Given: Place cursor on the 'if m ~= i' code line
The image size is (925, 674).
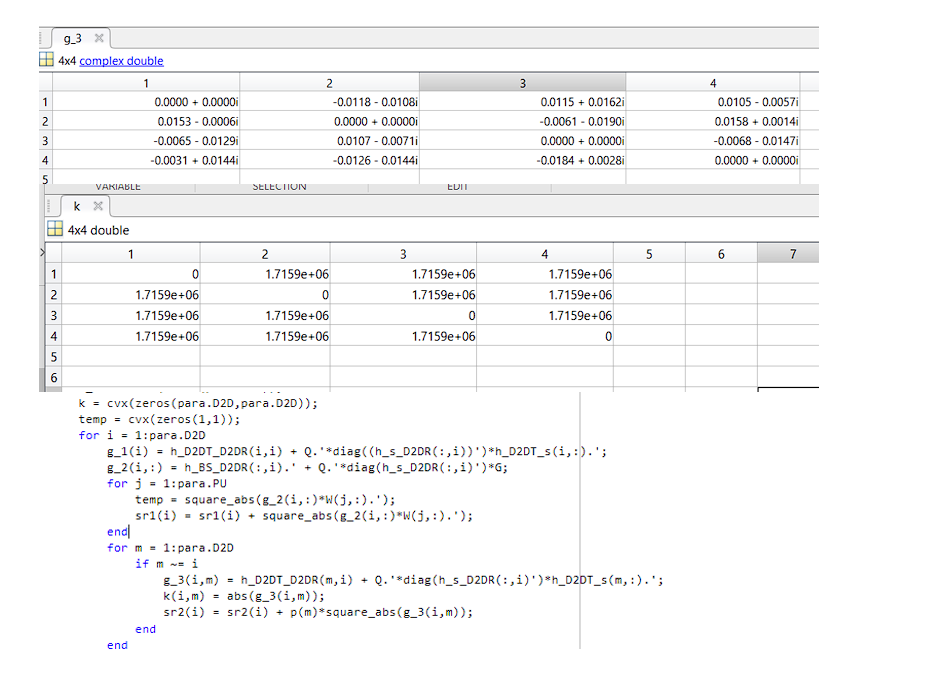Looking at the screenshot, I should [x=166, y=564].
